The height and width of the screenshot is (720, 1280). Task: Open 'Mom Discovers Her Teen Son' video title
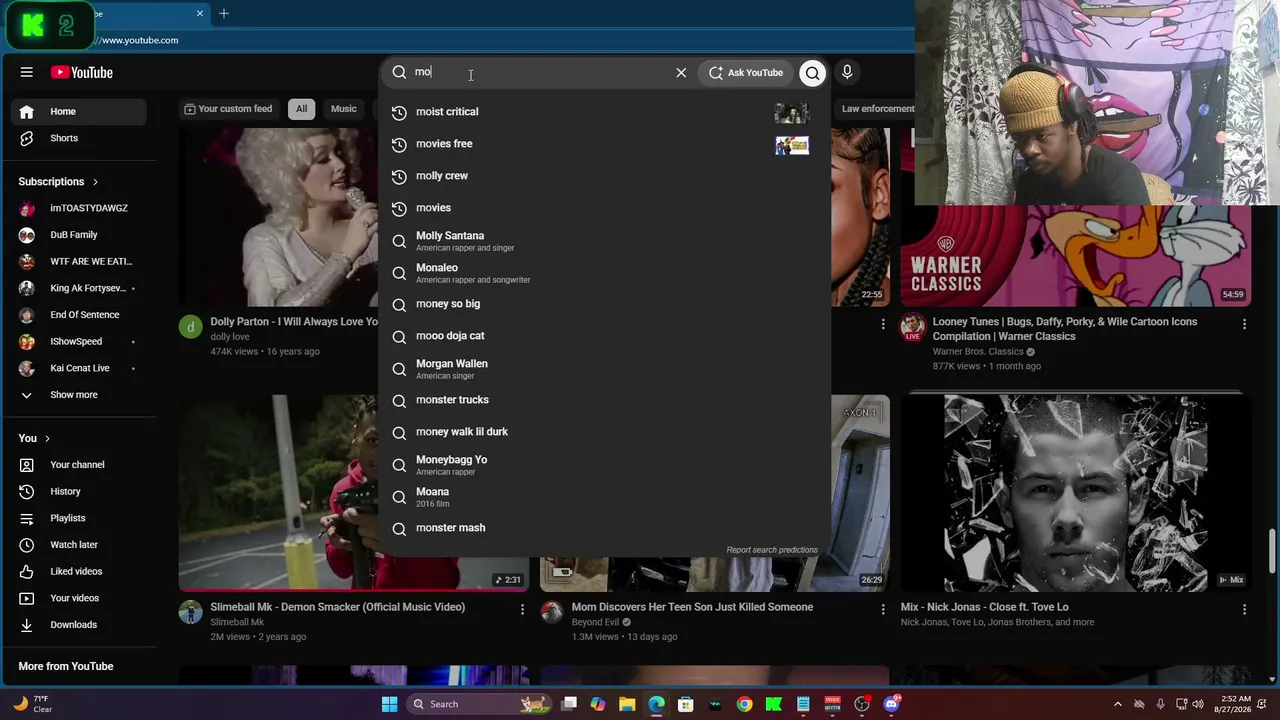click(692, 607)
